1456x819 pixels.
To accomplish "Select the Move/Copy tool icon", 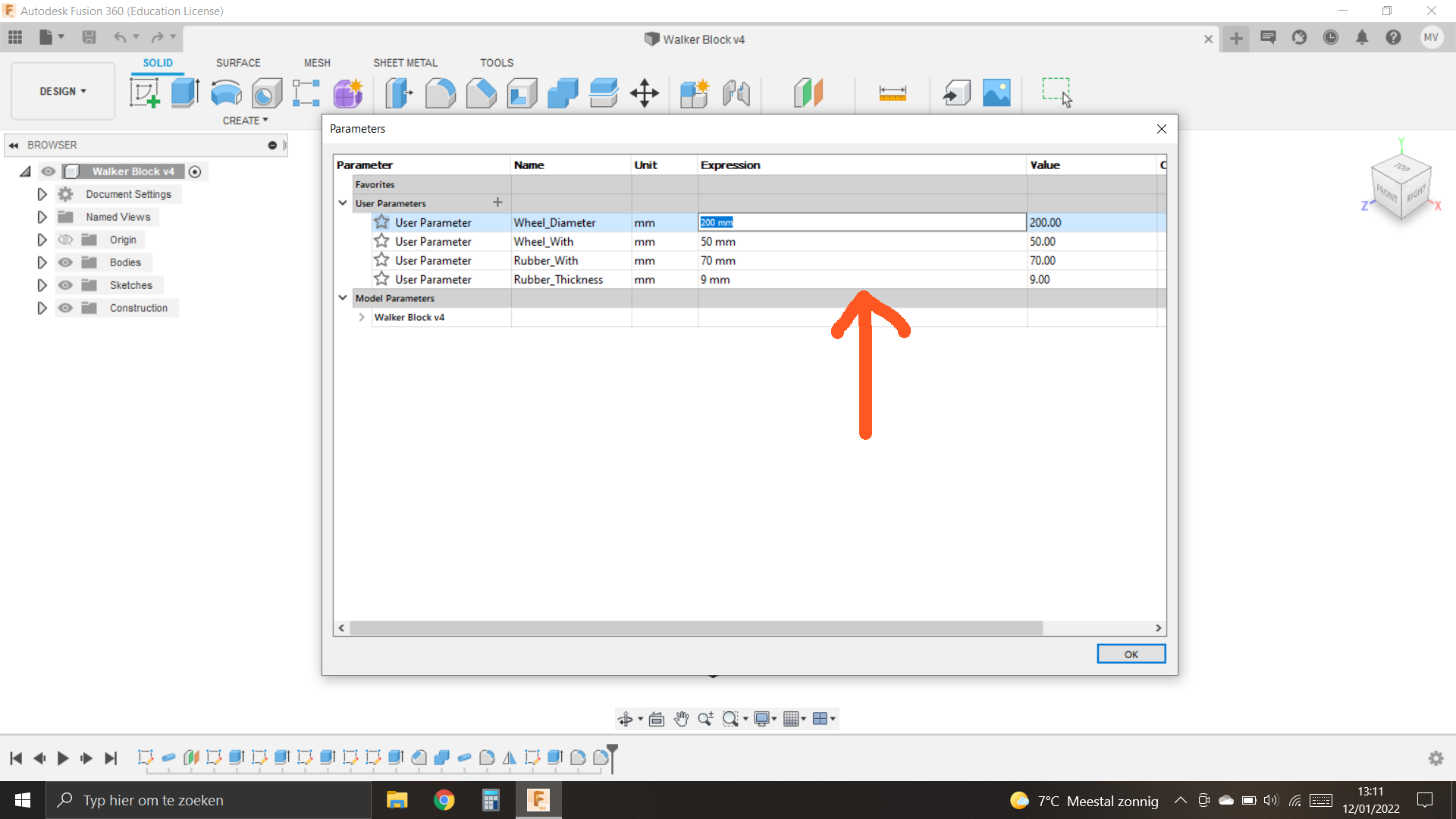I will pyautogui.click(x=644, y=93).
